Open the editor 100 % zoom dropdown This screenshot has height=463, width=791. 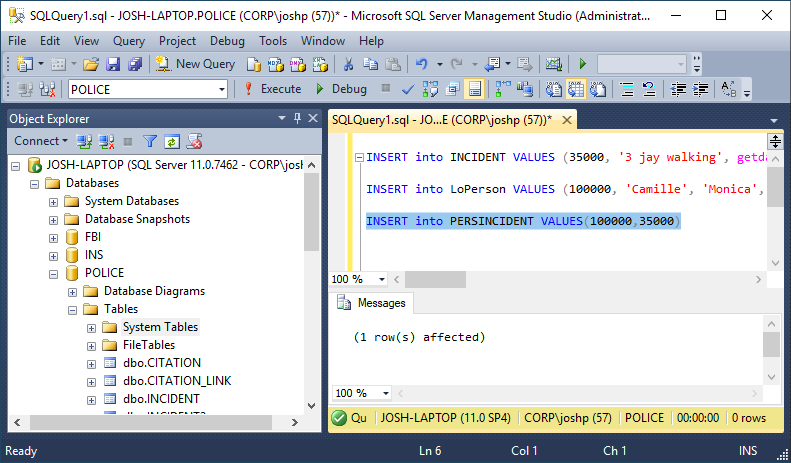[x=382, y=279]
